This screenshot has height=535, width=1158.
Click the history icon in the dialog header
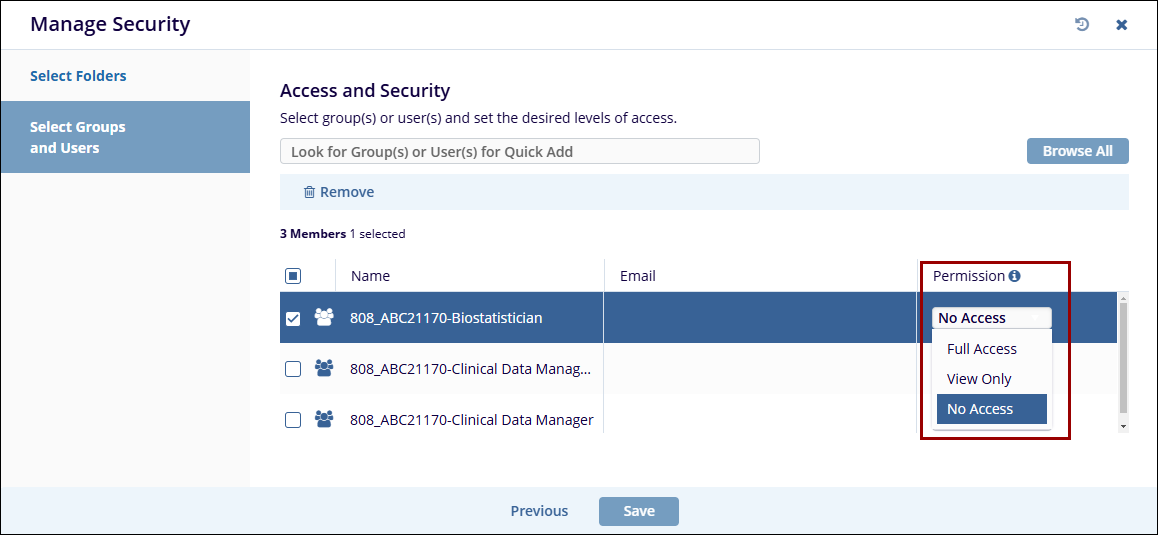point(1081,24)
